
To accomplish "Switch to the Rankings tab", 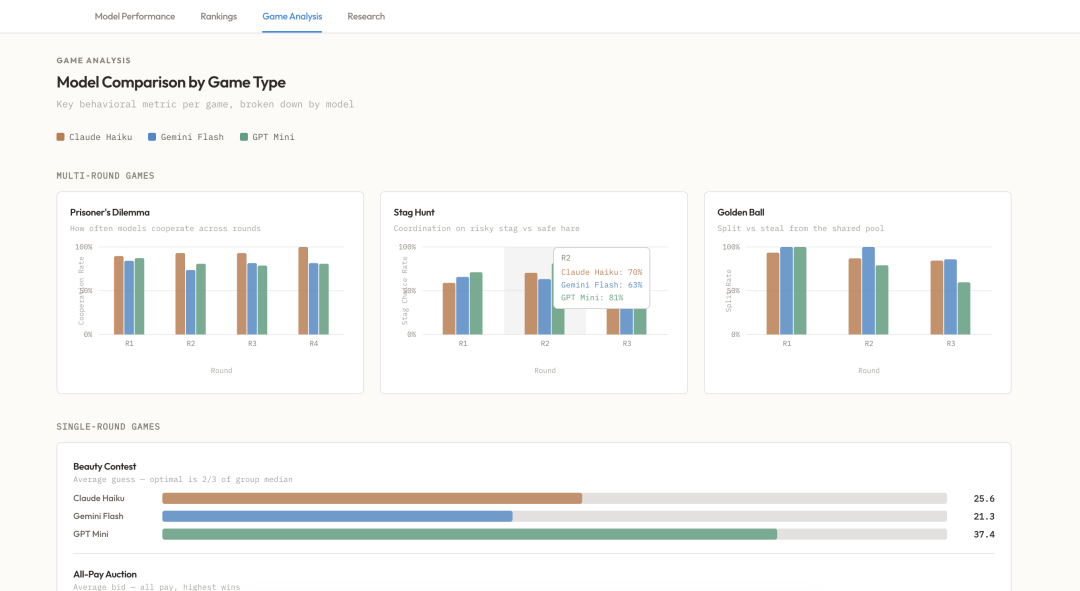I will click(x=218, y=16).
